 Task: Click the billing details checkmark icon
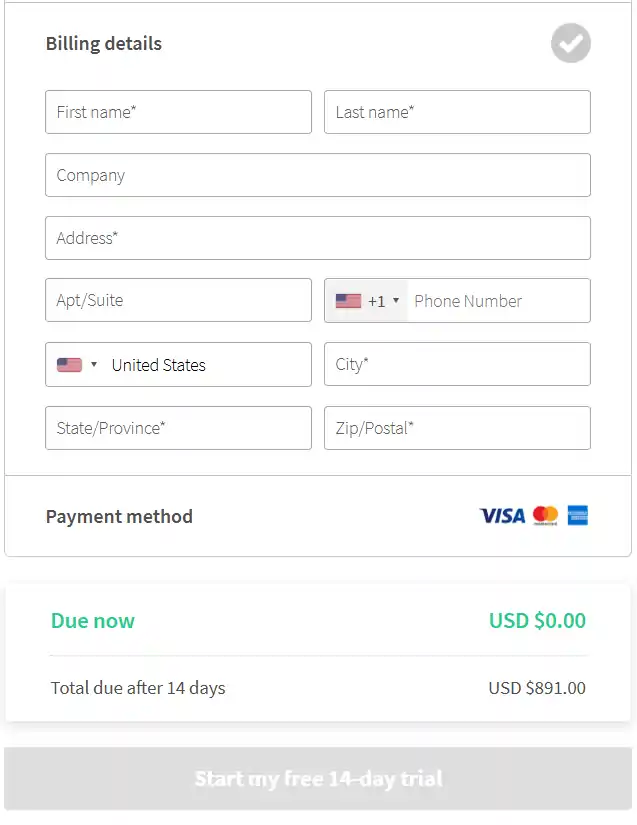(x=571, y=43)
